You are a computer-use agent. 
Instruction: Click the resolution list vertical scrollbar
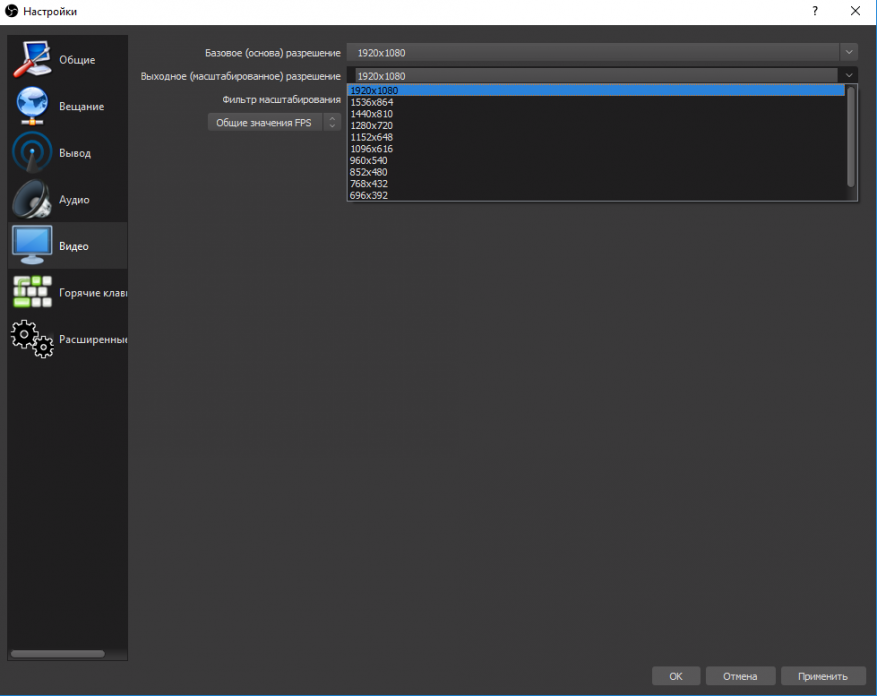[851, 137]
